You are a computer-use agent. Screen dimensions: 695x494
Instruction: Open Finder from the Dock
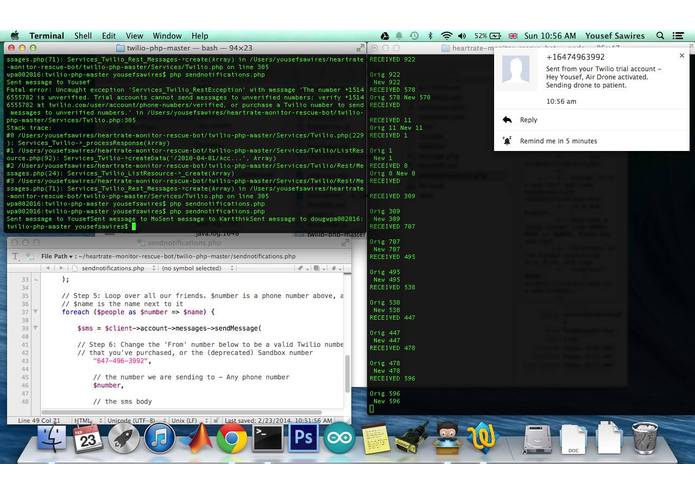pyautogui.click(x=51, y=438)
